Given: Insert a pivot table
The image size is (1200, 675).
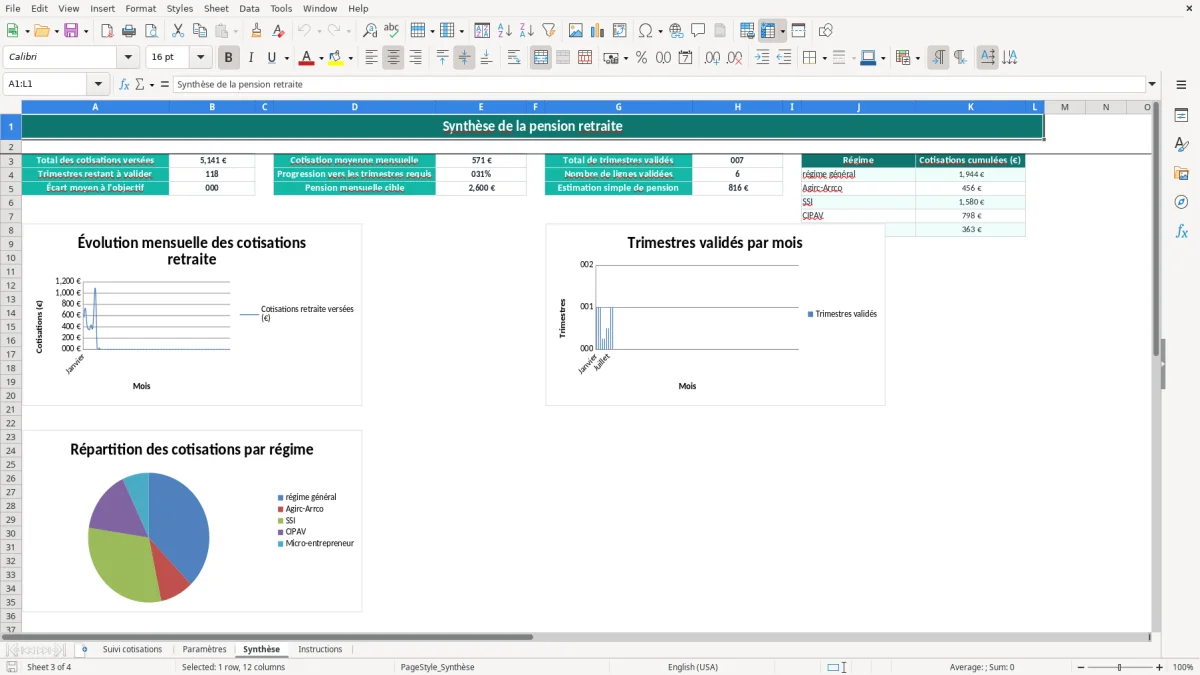Looking at the screenshot, I should point(620,31).
